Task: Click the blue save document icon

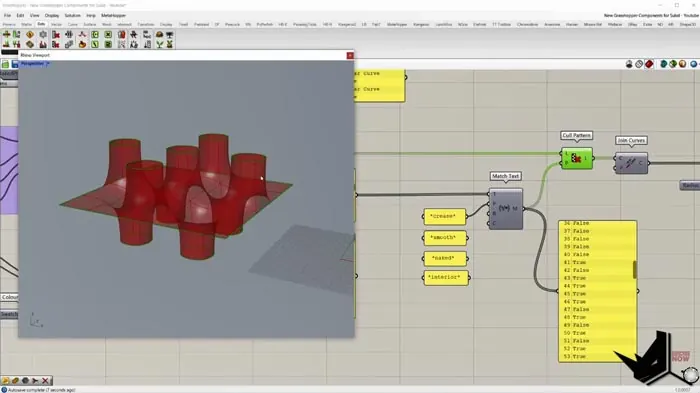Action: (15, 64)
